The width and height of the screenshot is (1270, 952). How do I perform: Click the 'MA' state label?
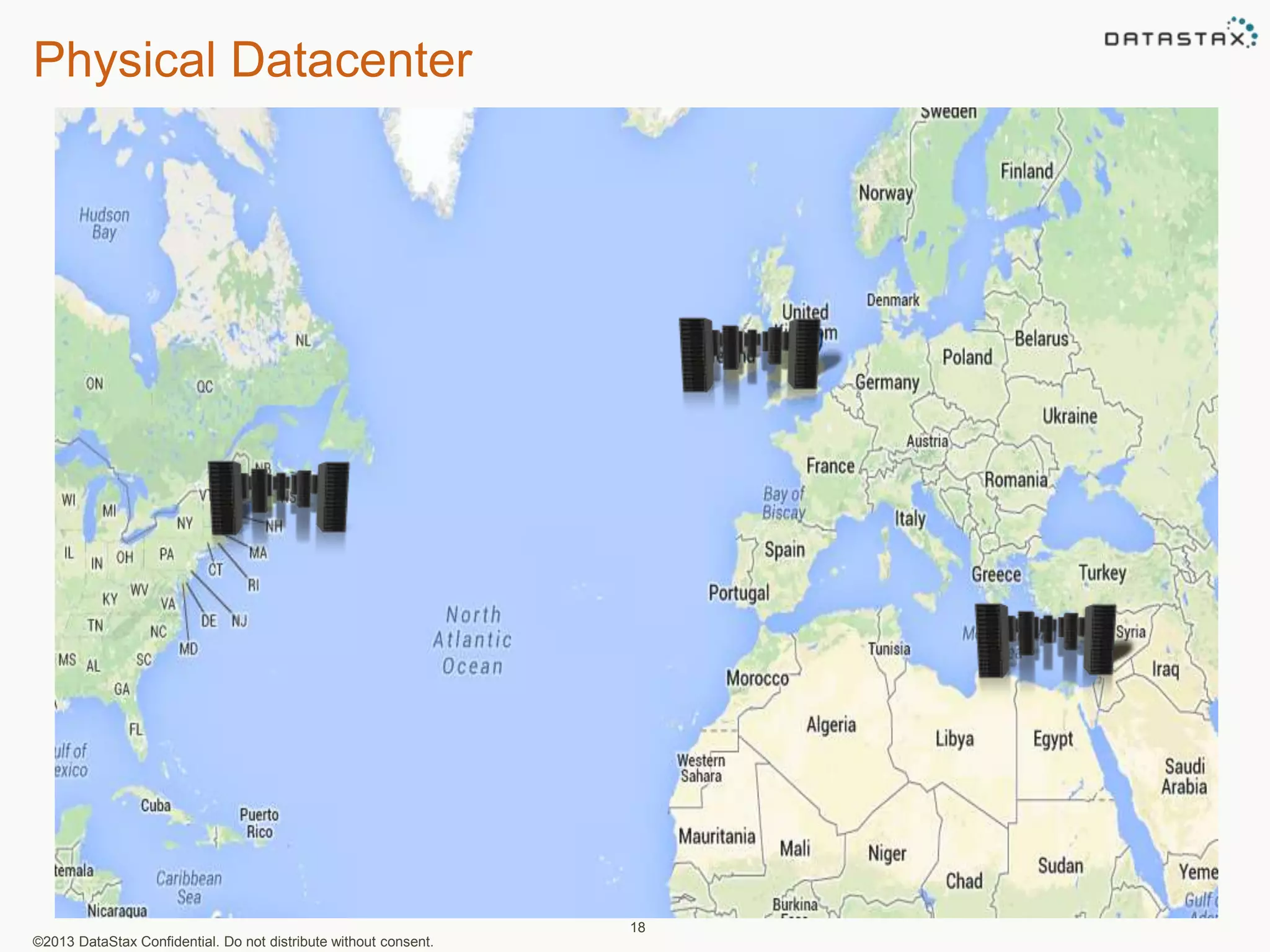258,552
